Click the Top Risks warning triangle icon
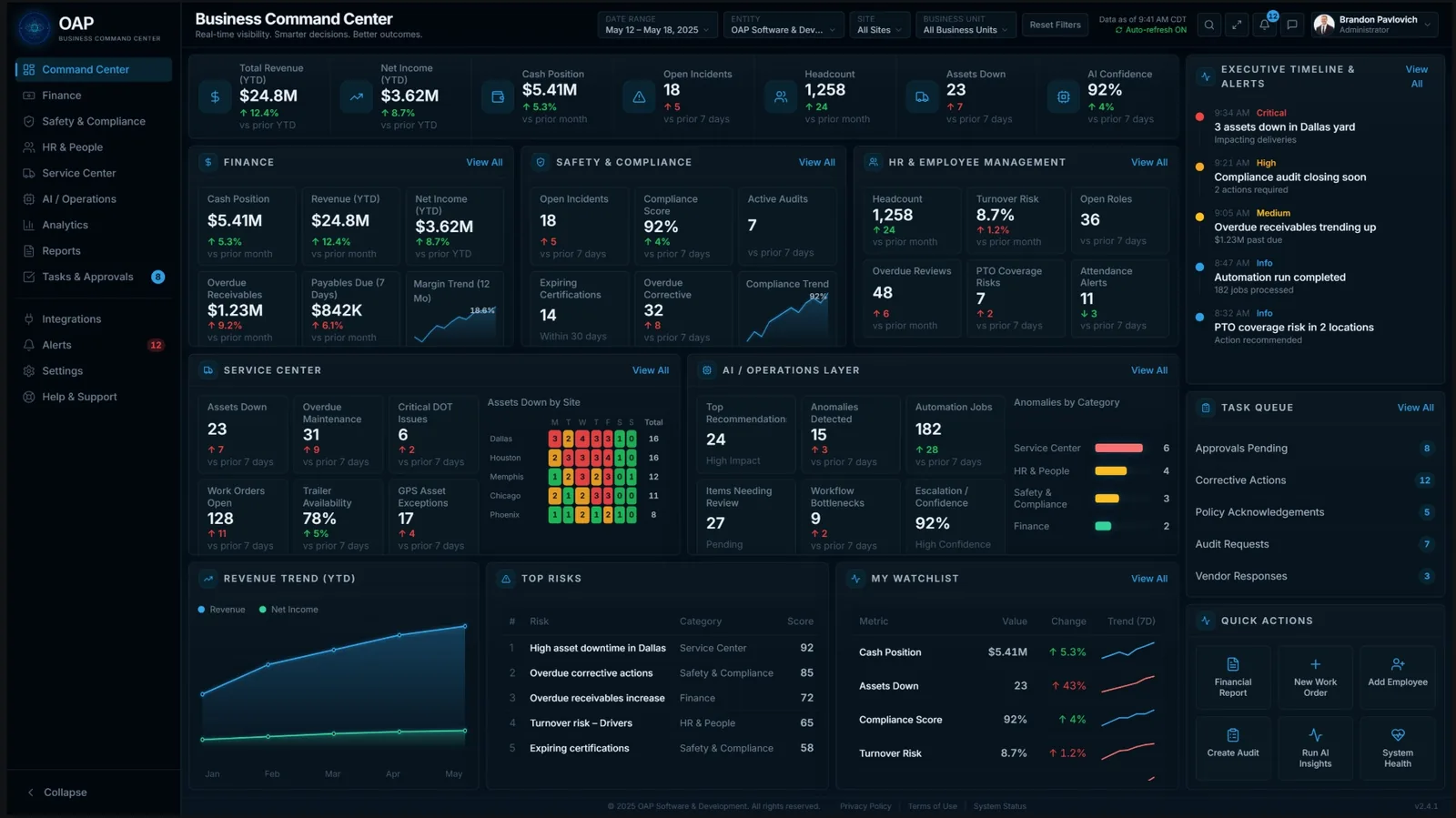 [506, 579]
